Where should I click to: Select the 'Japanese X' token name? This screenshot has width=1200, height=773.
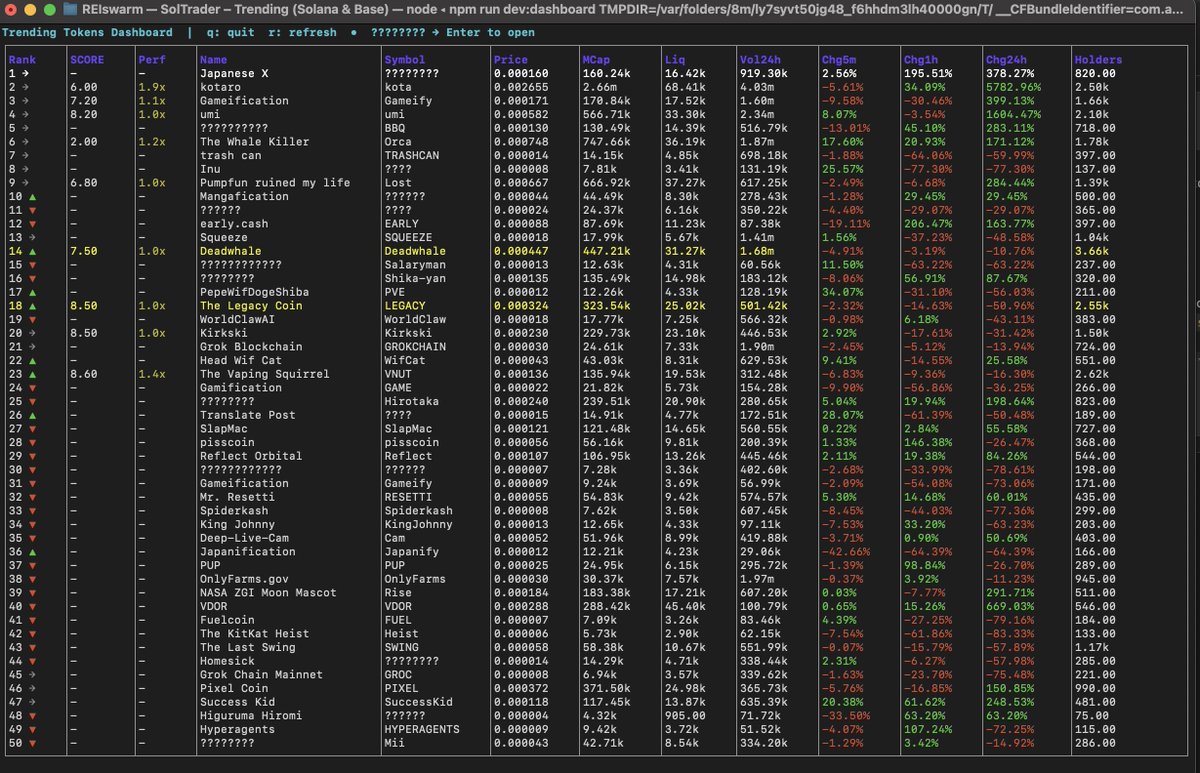coord(234,74)
